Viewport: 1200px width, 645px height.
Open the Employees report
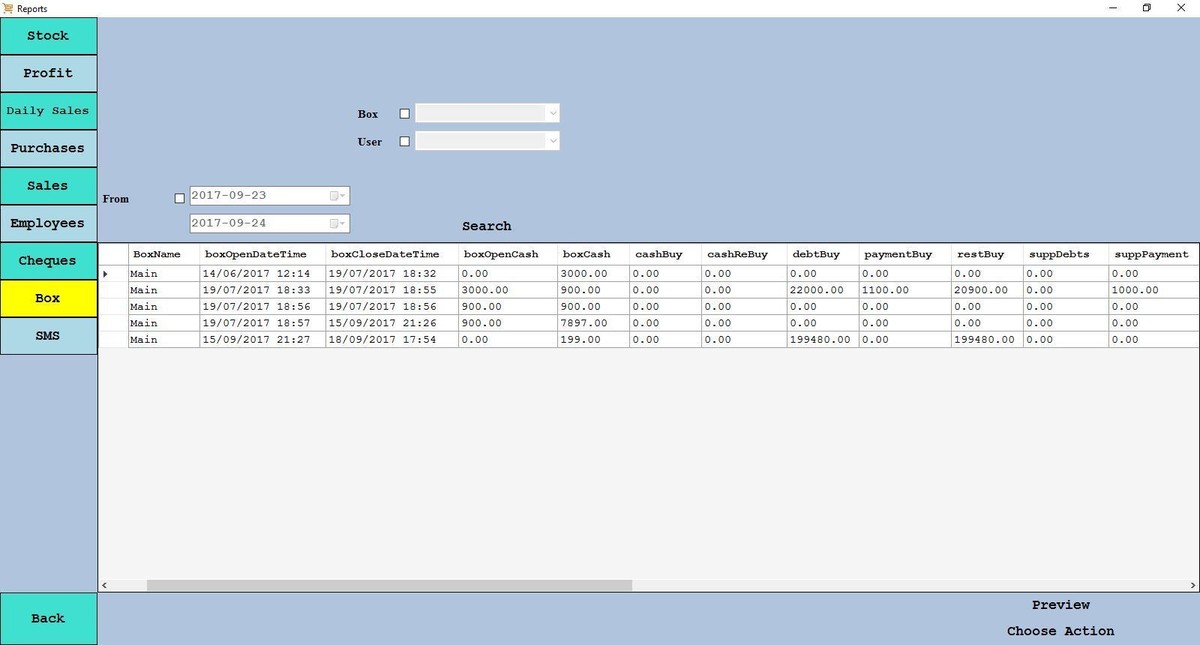coord(48,223)
